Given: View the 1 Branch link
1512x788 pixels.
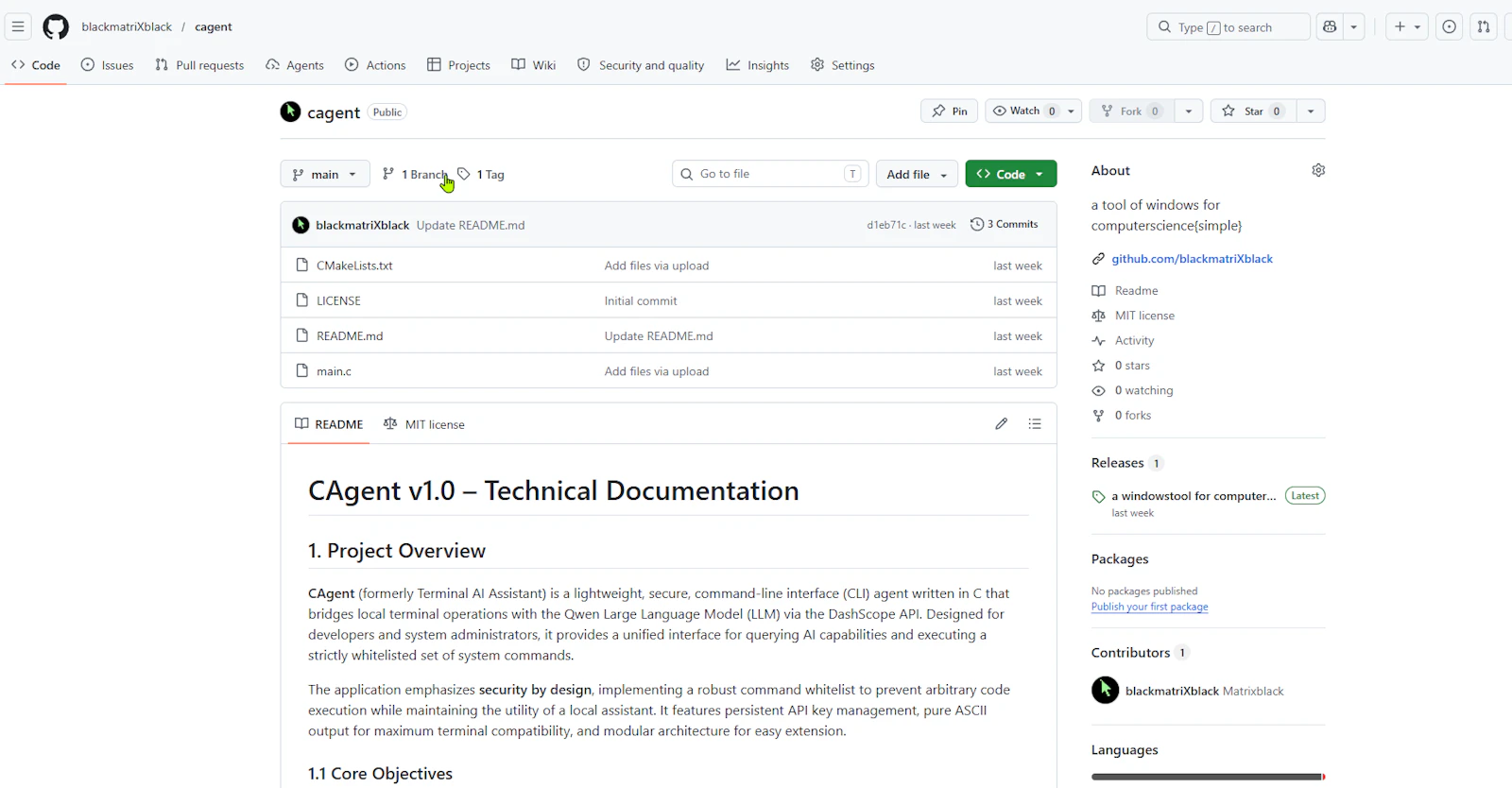Looking at the screenshot, I should 415,174.
